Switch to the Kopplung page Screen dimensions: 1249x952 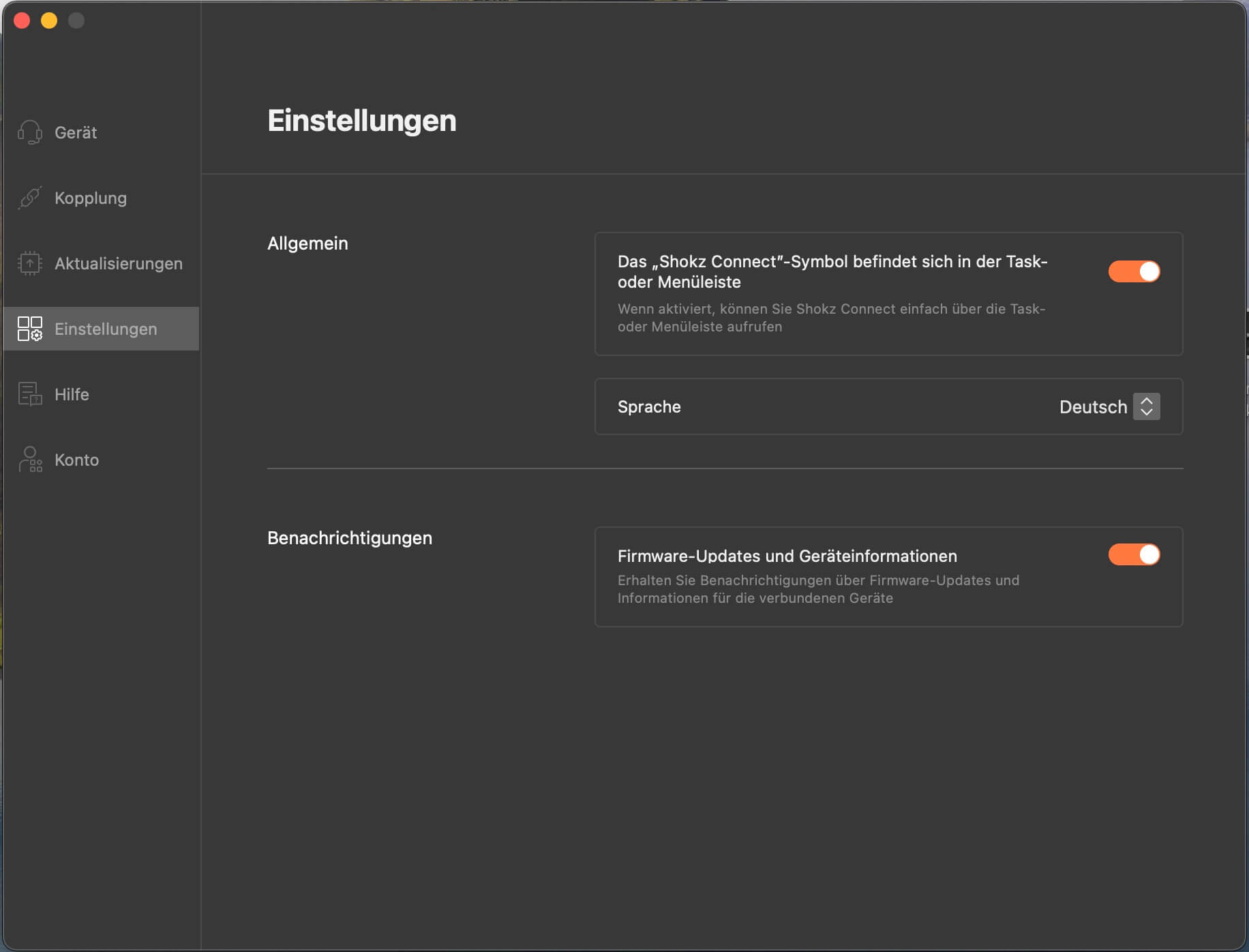(x=91, y=198)
